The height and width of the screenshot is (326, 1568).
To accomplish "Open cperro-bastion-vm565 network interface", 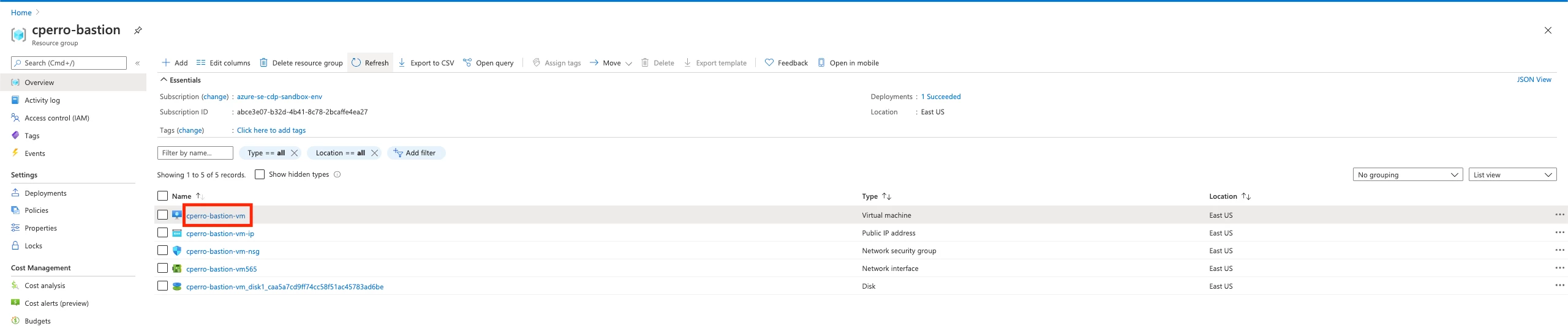I will pyautogui.click(x=222, y=269).
